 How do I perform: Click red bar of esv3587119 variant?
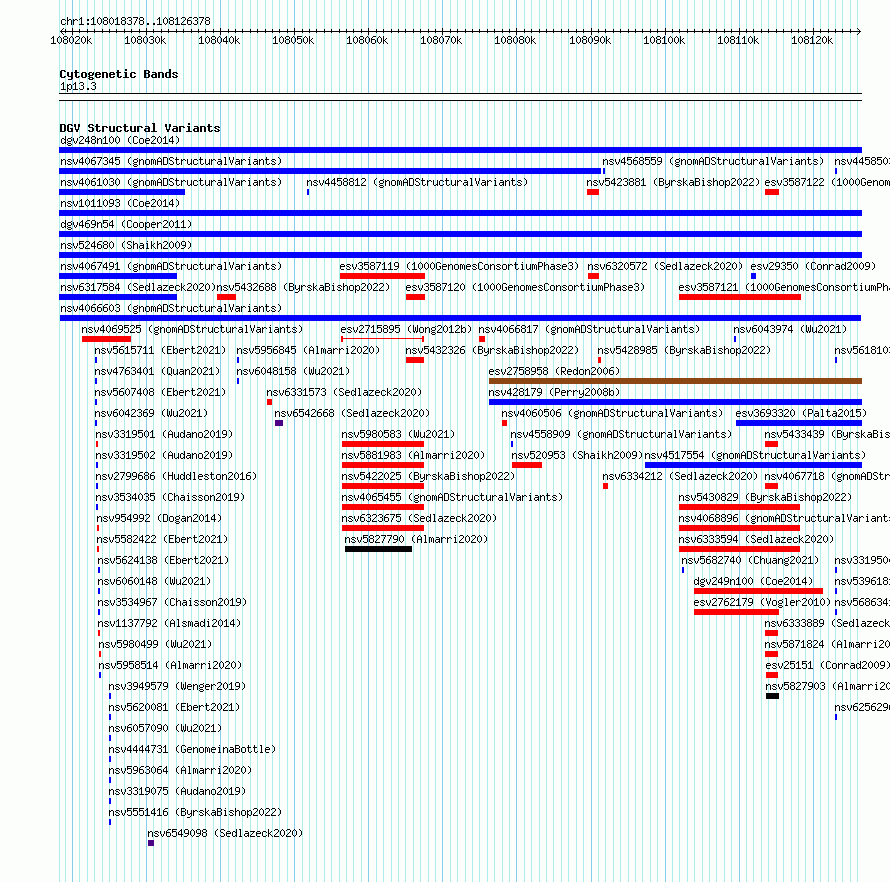click(382, 276)
